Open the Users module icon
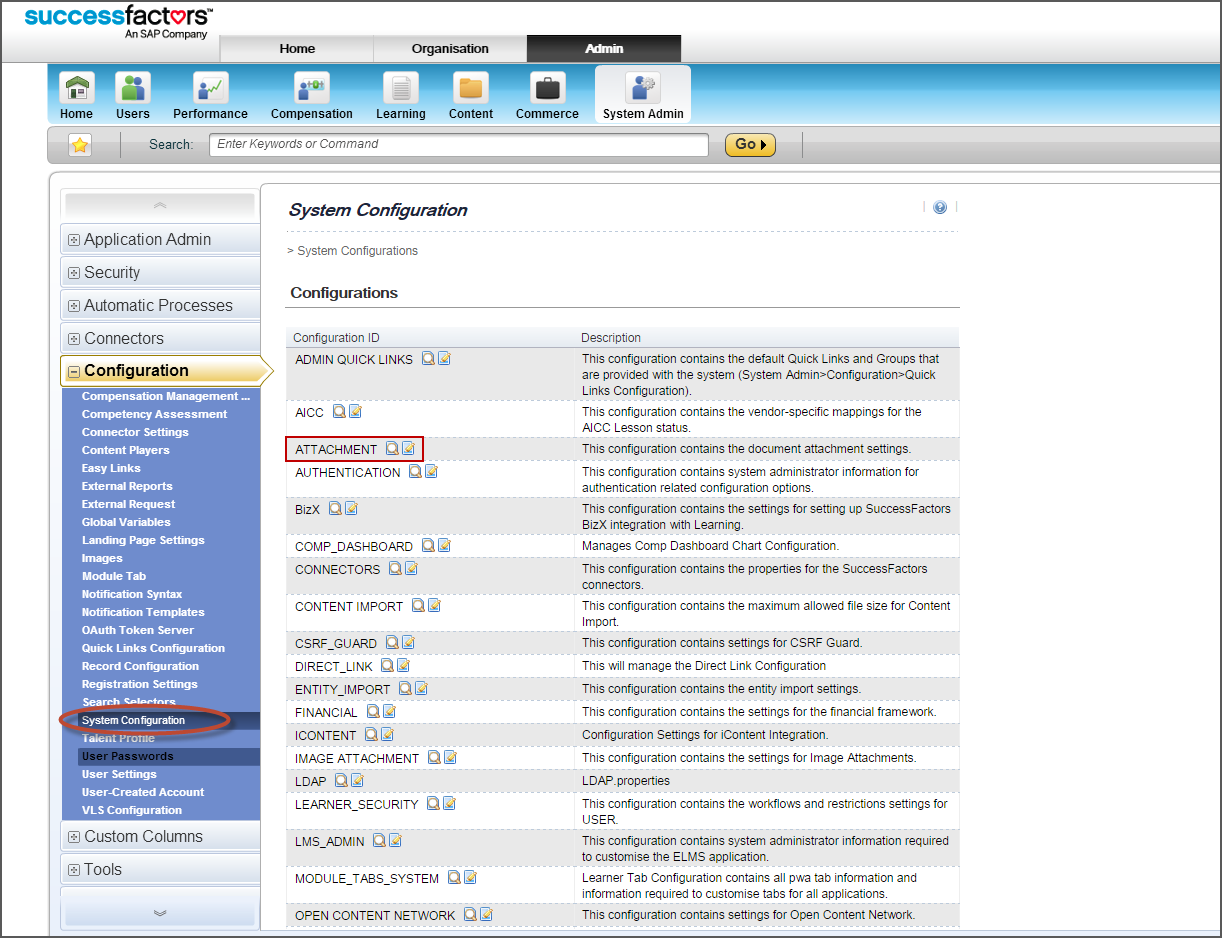This screenshot has height=938, width=1222. [x=133, y=88]
